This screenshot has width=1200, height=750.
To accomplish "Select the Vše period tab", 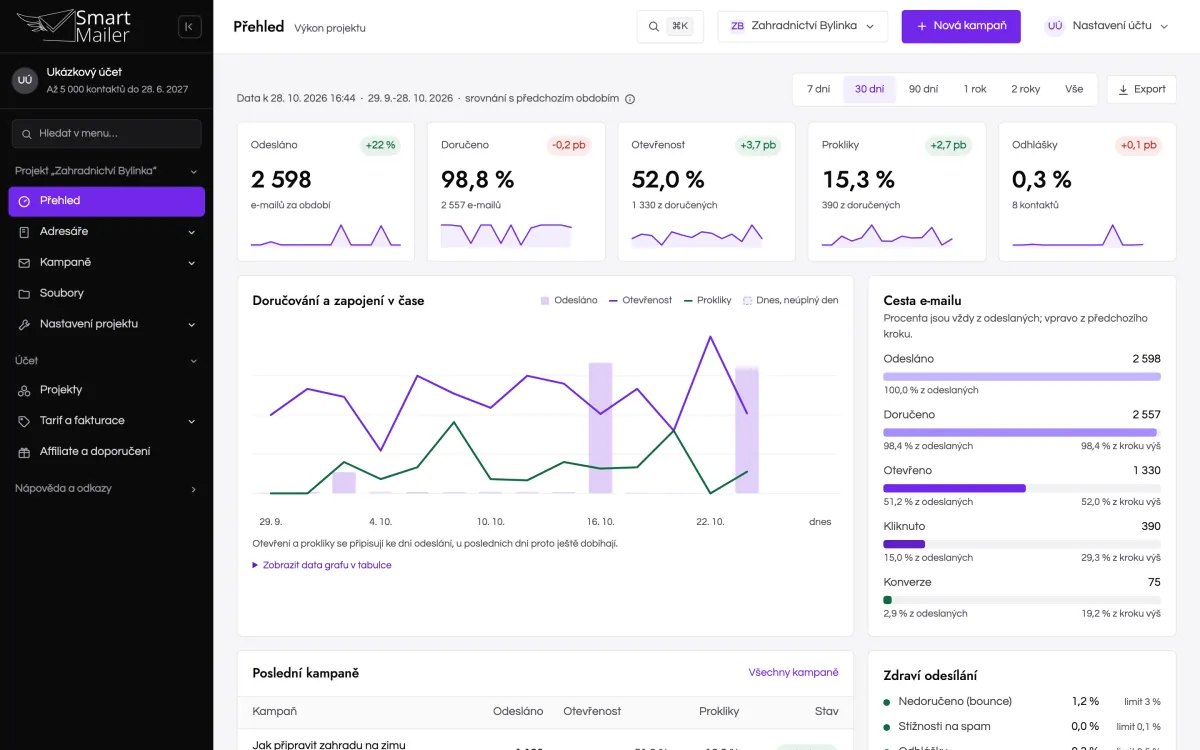I will pos(1074,89).
